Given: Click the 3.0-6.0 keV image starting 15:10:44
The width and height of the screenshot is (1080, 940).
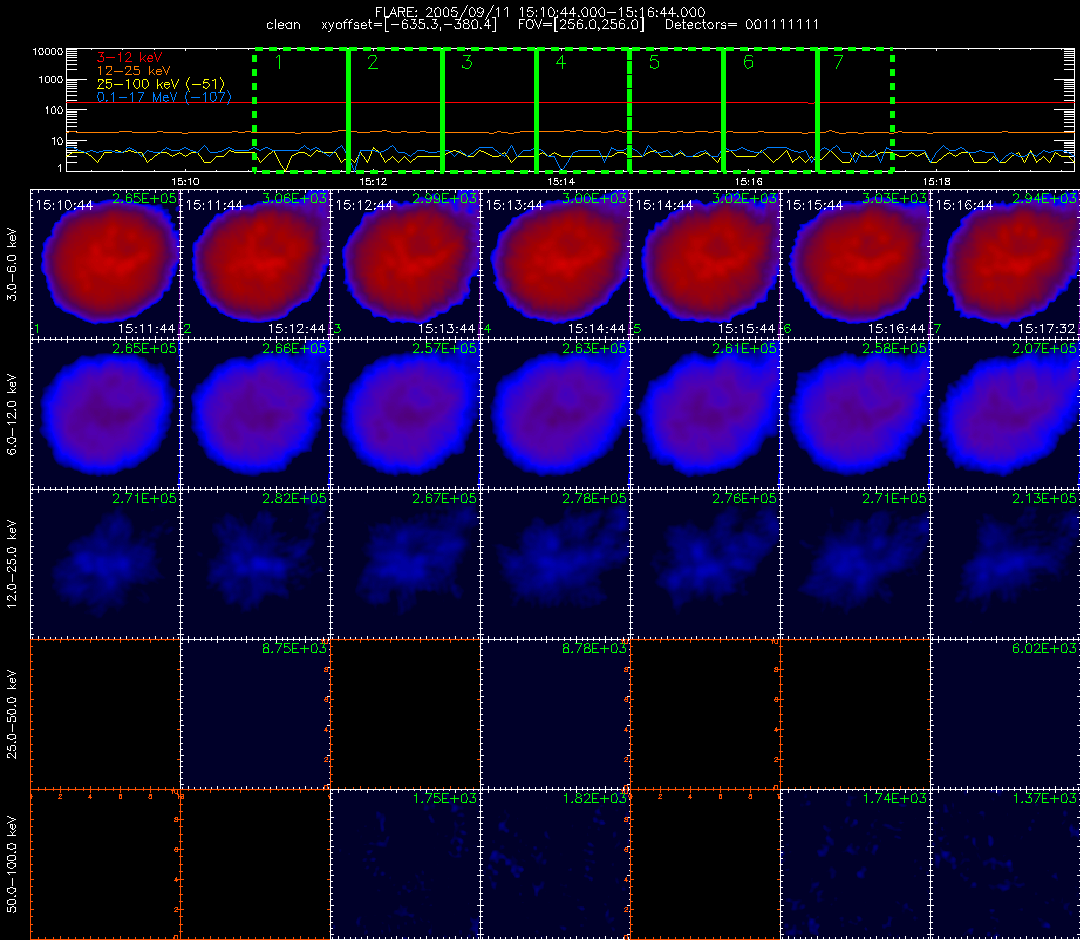Looking at the screenshot, I should click(105, 264).
